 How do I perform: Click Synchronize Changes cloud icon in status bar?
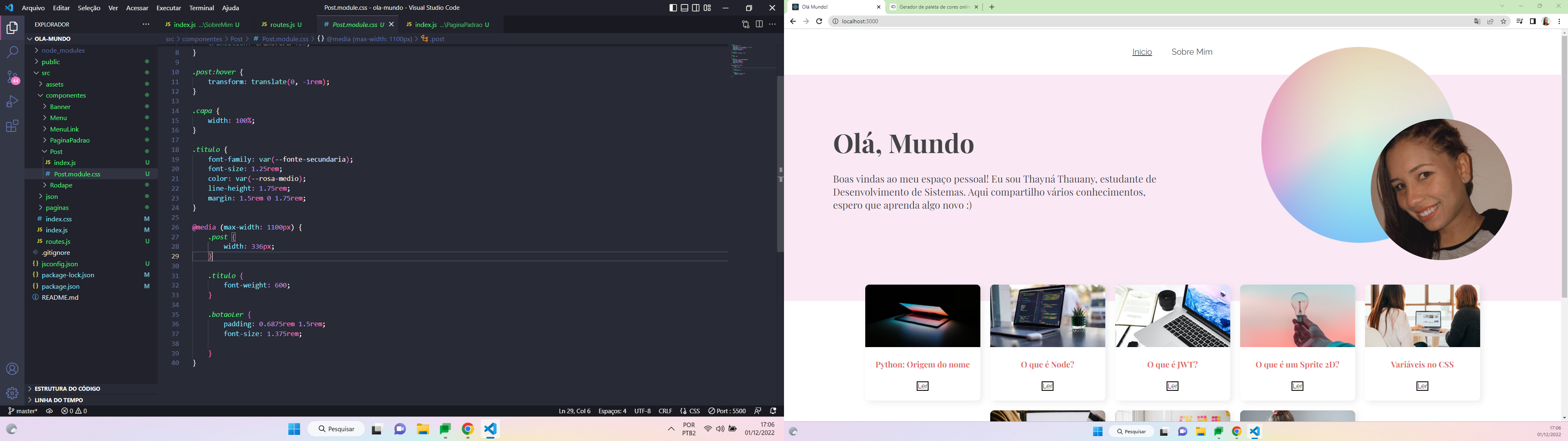[49, 411]
